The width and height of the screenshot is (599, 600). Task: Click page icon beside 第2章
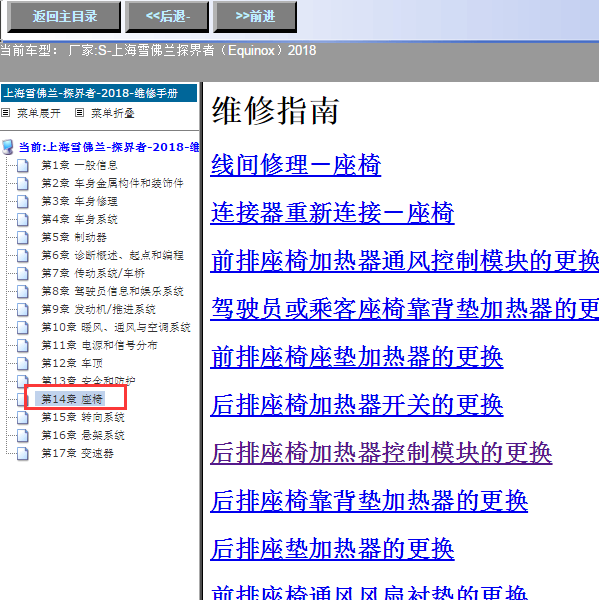coord(23,184)
